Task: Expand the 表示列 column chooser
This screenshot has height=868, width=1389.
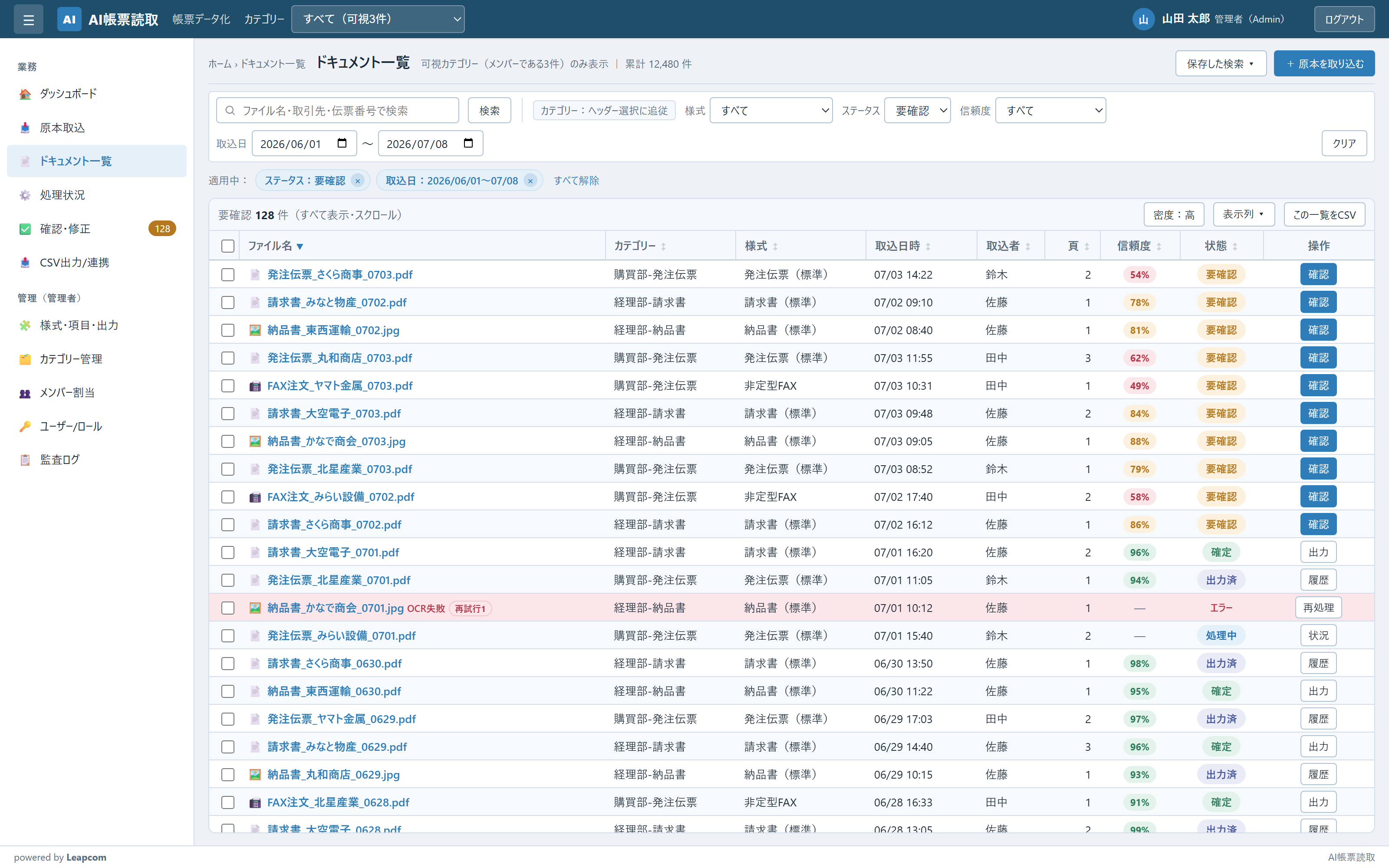Action: click(x=1243, y=214)
